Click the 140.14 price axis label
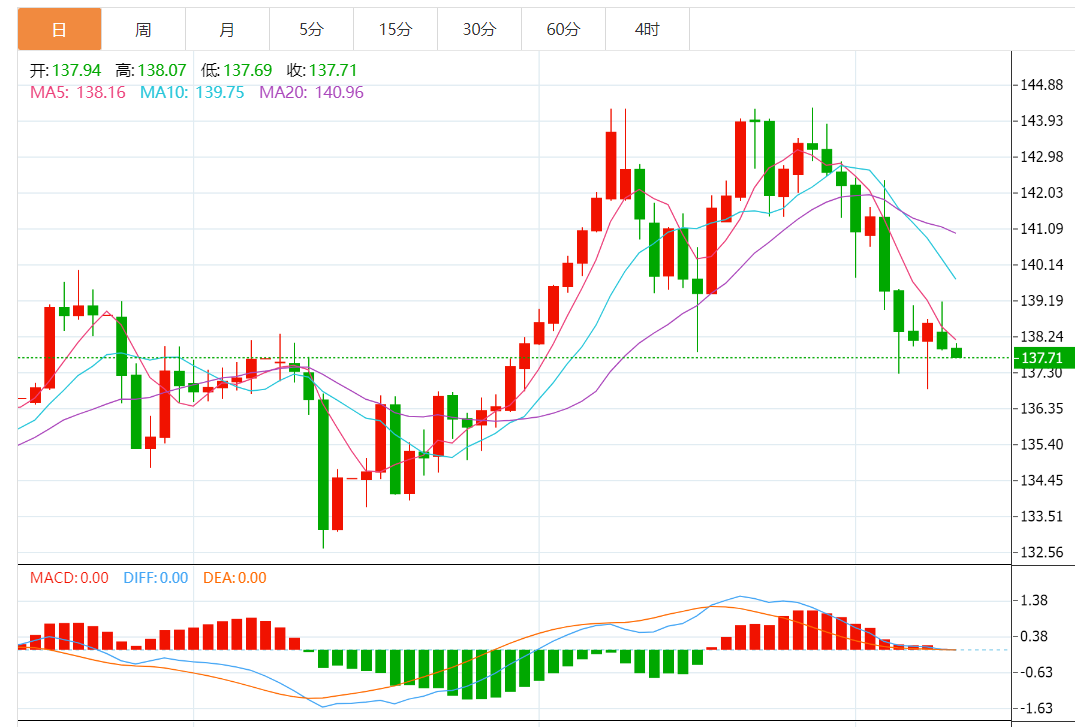 point(1041,265)
